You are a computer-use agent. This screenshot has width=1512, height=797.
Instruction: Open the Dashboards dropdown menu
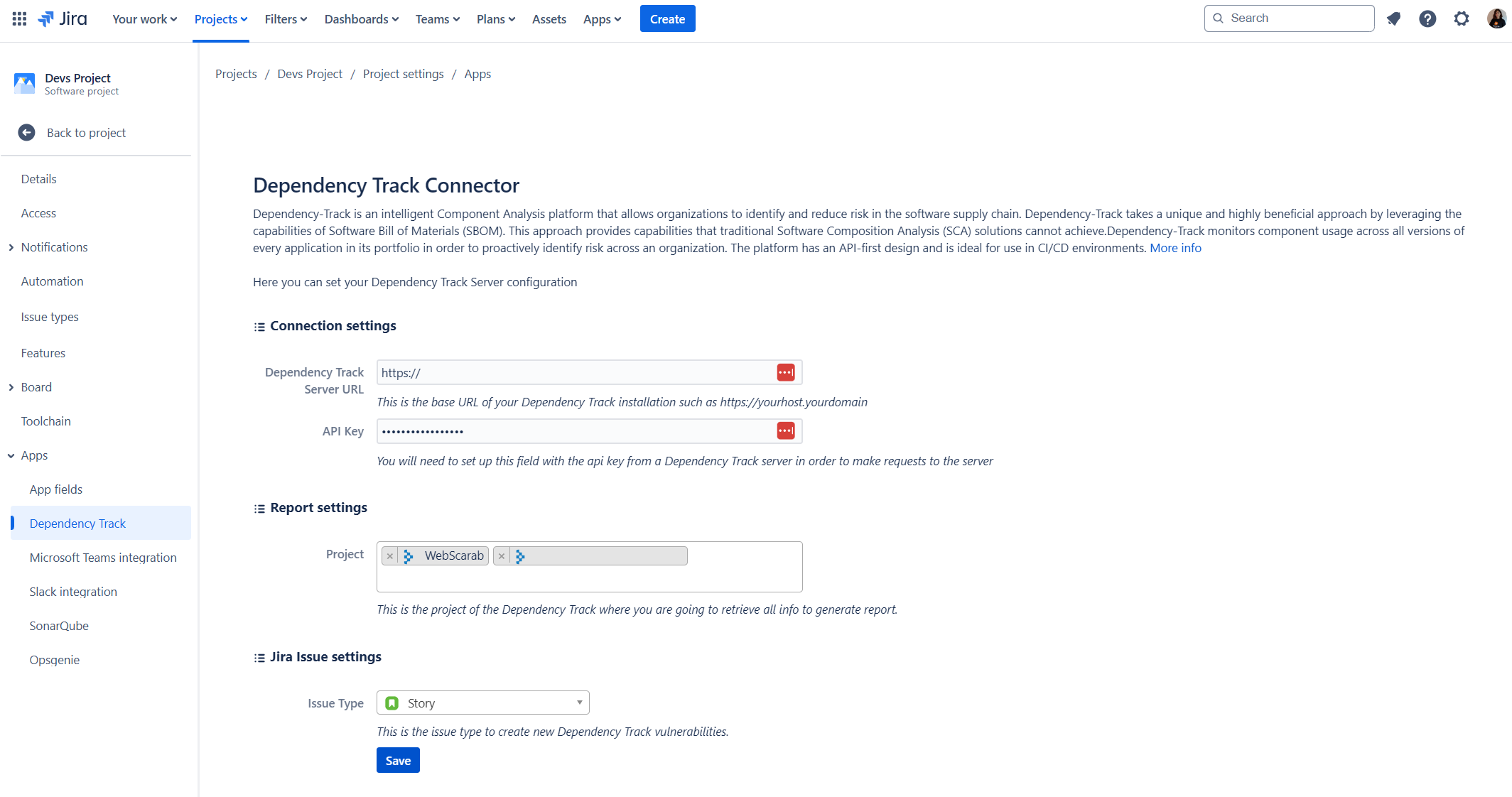(362, 19)
